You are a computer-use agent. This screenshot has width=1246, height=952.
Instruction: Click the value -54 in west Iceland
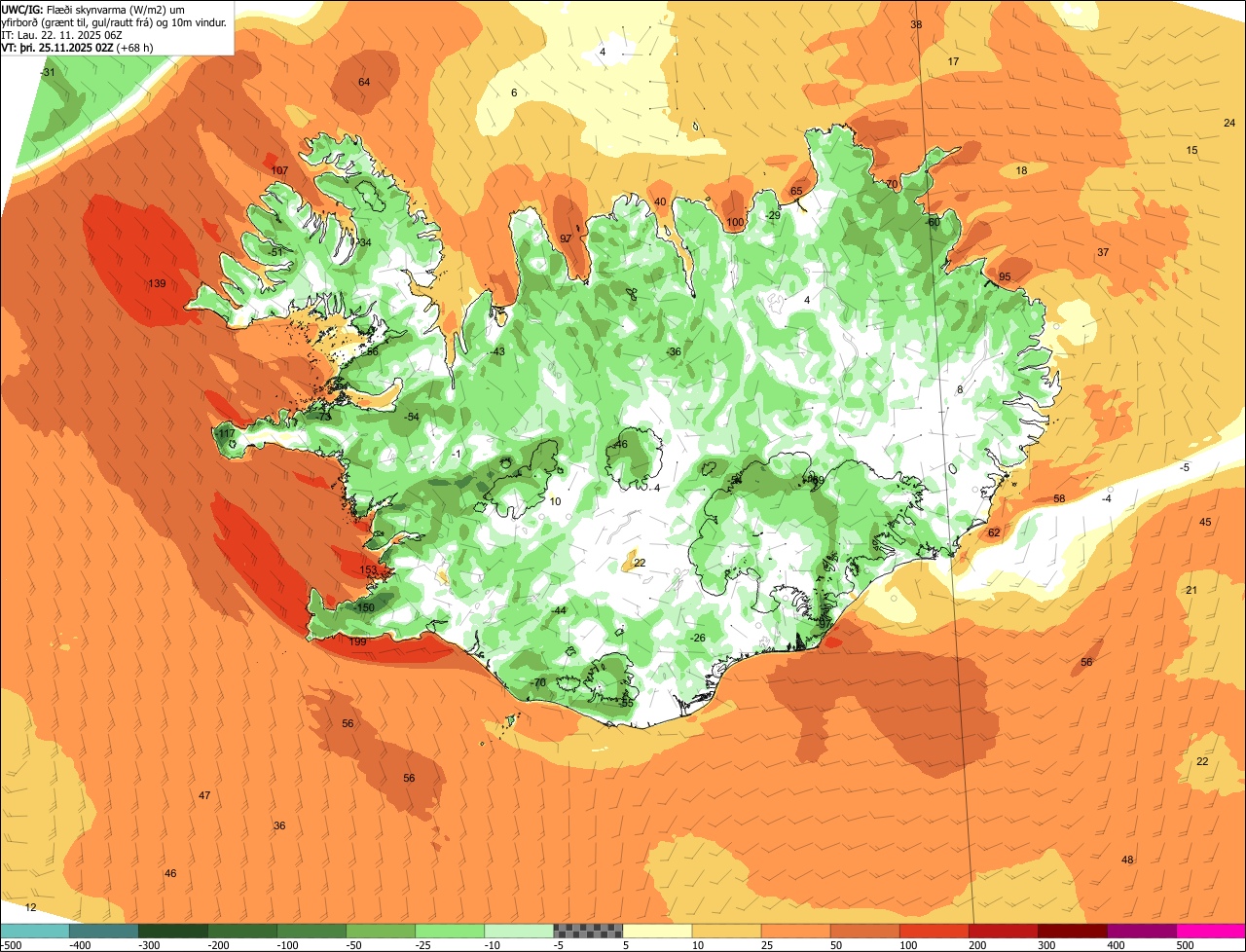tap(411, 418)
